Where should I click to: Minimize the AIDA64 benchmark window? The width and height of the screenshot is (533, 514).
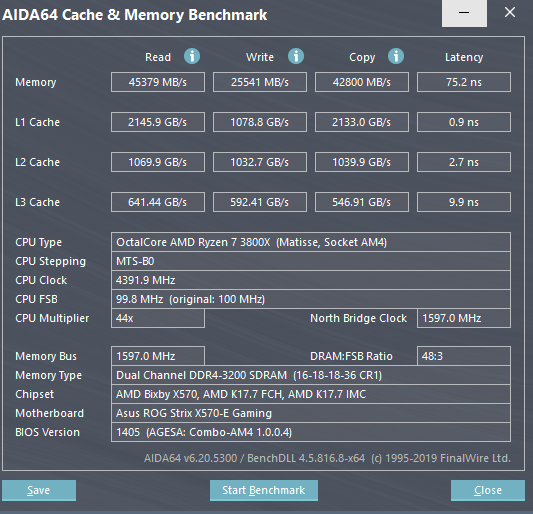464,13
